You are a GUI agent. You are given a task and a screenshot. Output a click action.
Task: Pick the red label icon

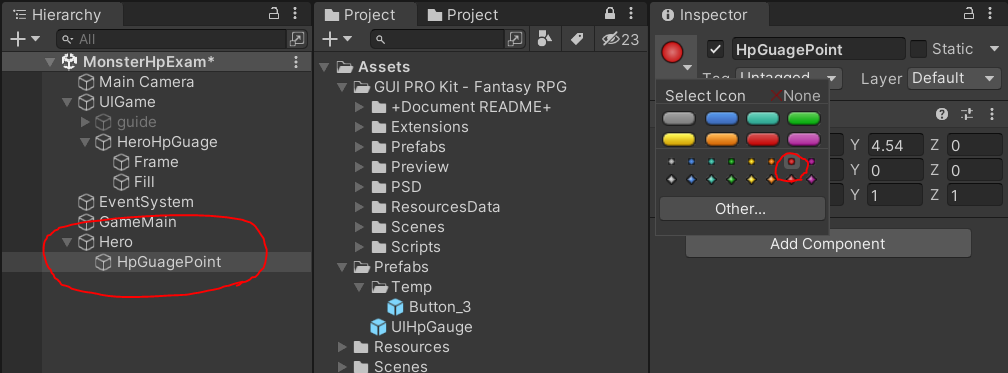tap(762, 139)
